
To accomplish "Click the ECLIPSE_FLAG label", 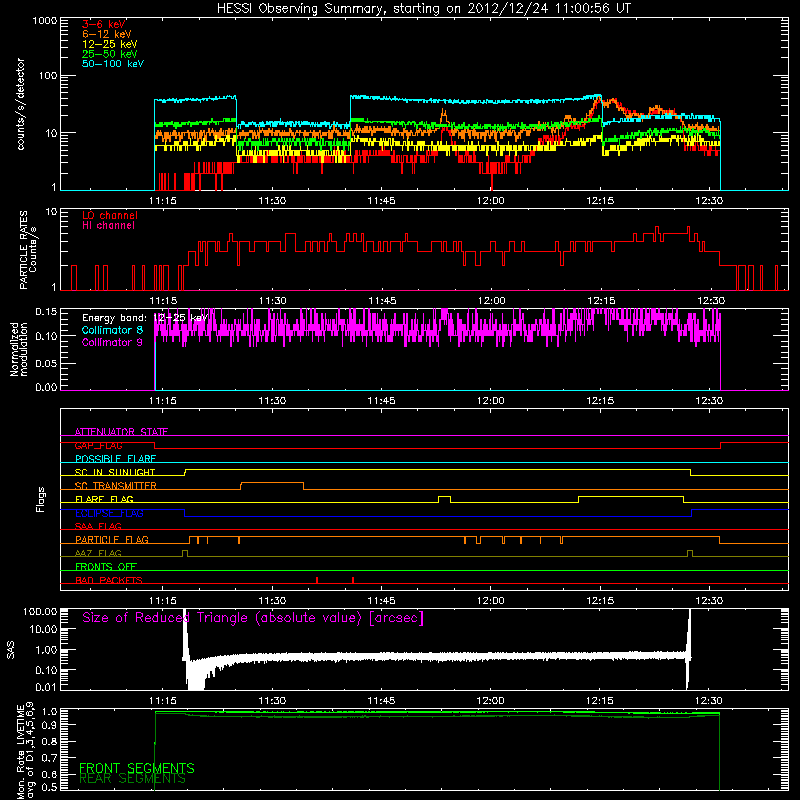I will (x=109, y=513).
